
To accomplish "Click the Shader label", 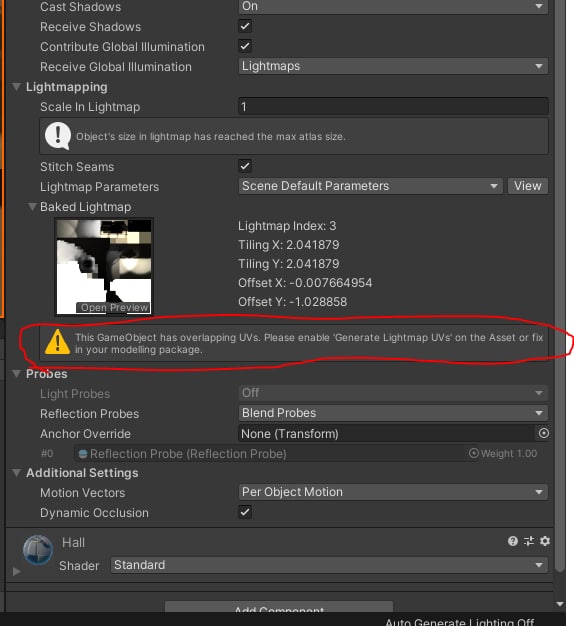I will point(79,566).
